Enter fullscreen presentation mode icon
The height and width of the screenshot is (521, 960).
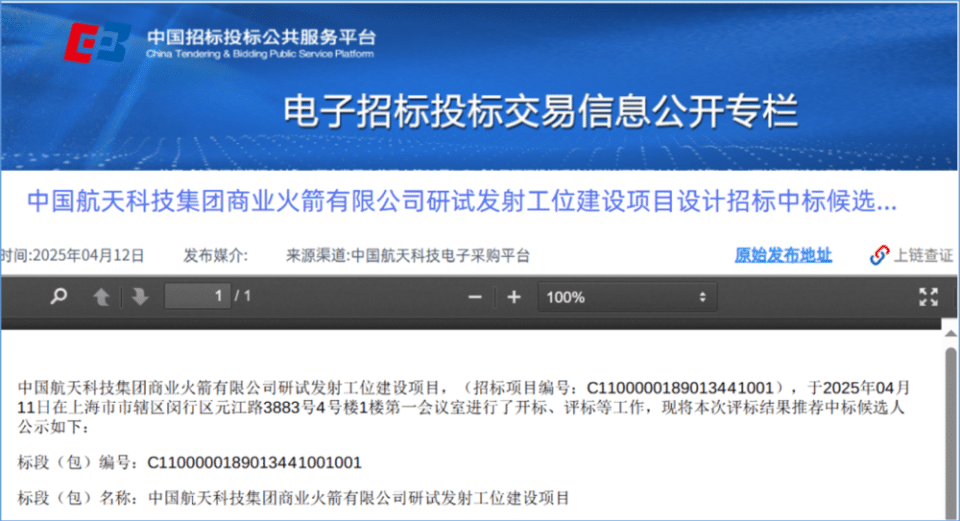928,297
